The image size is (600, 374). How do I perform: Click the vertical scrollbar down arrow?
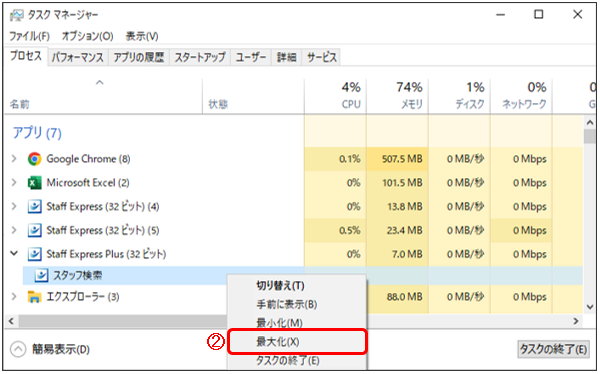point(590,306)
